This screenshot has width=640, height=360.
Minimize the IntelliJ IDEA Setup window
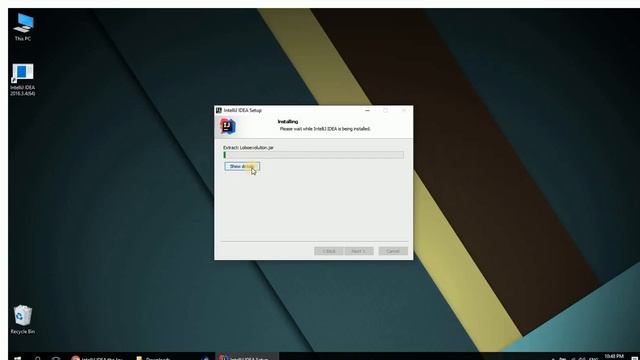(x=367, y=110)
